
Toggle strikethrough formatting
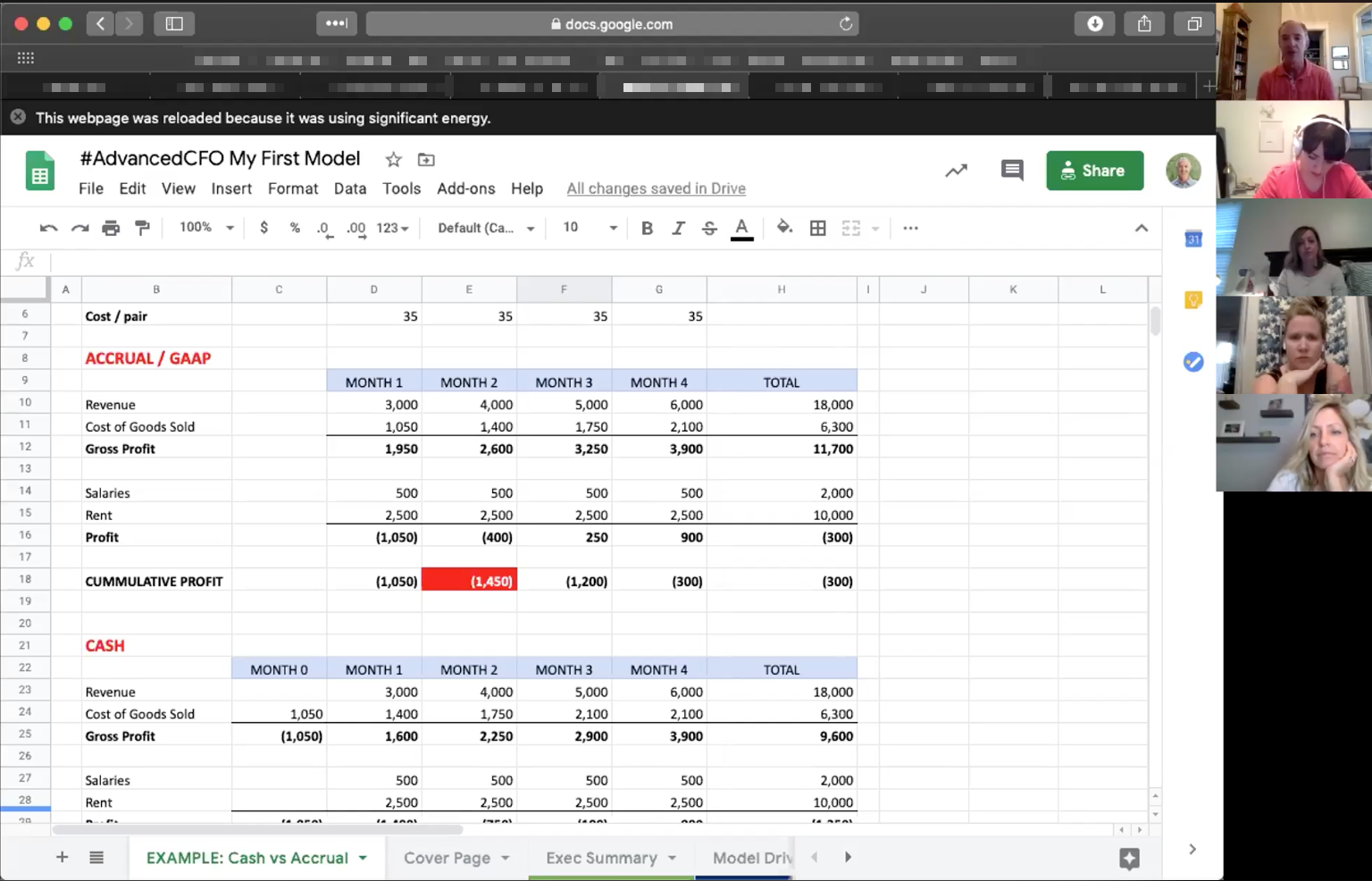pos(709,227)
